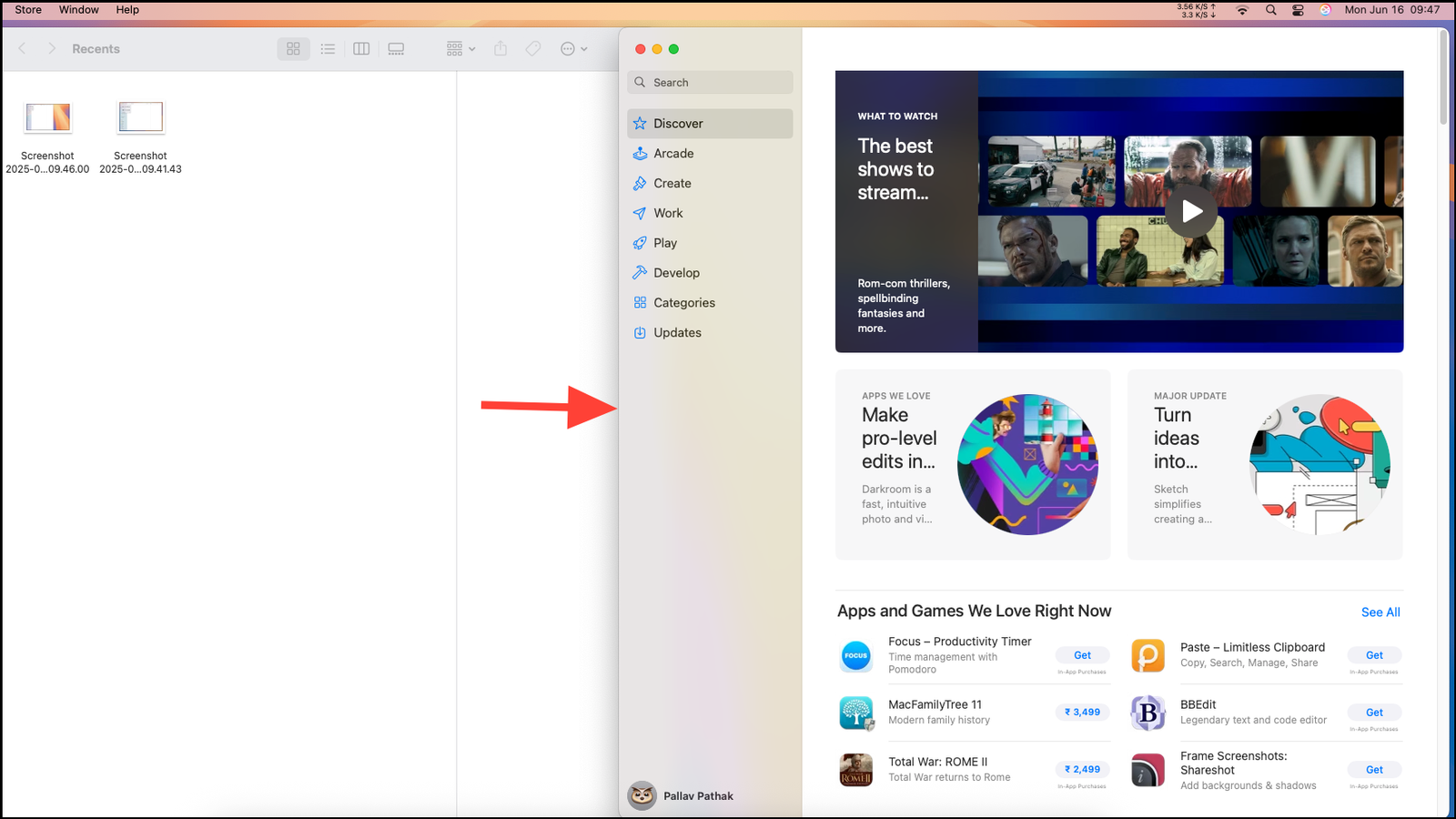Image resolution: width=1456 pixels, height=819 pixels.
Task: Play the featured What to Watch trailer
Action: (x=1191, y=211)
